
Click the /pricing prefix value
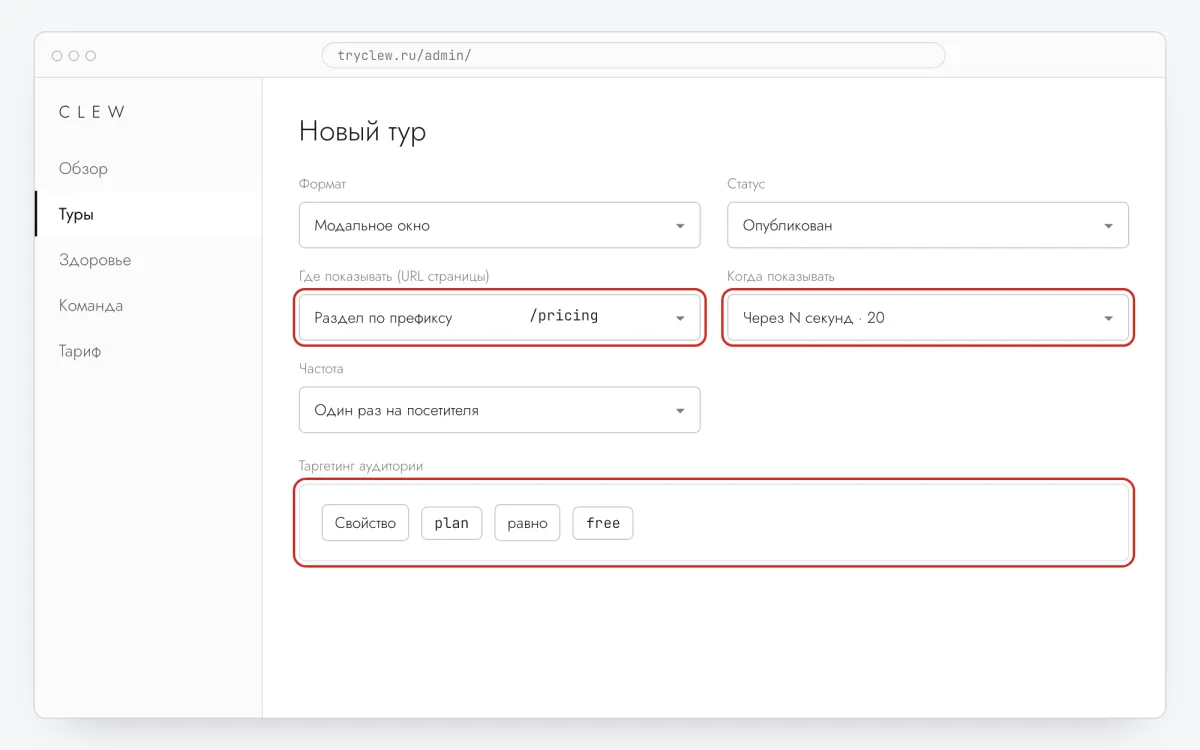[564, 316]
